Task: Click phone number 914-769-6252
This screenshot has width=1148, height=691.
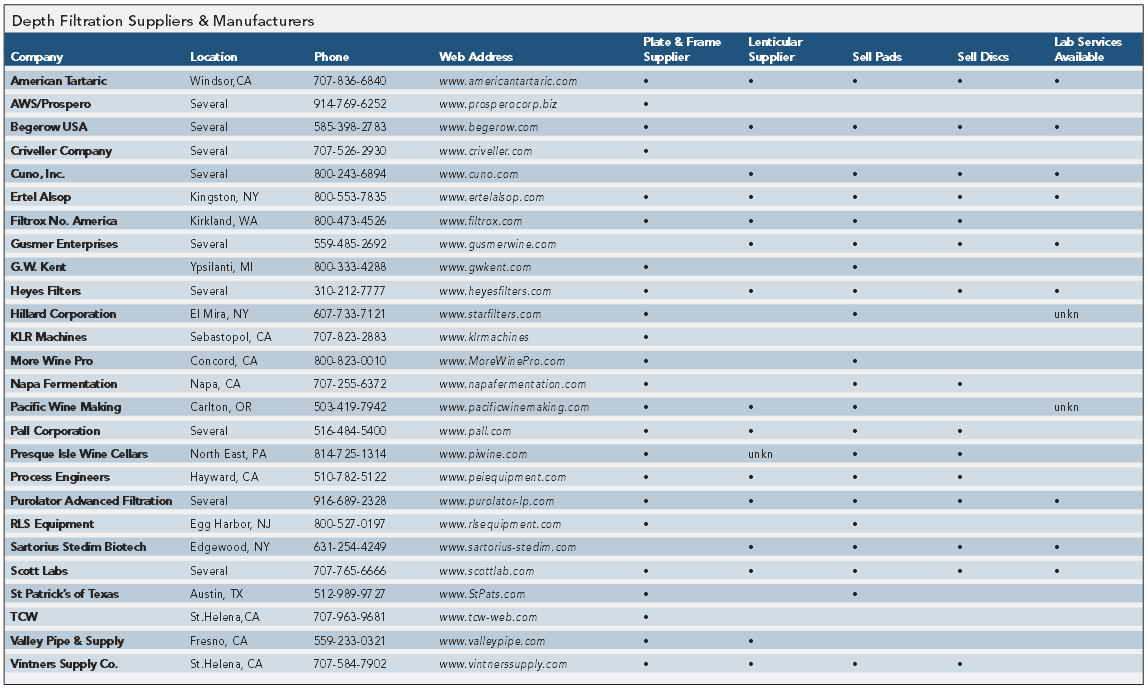Action: 350,105
